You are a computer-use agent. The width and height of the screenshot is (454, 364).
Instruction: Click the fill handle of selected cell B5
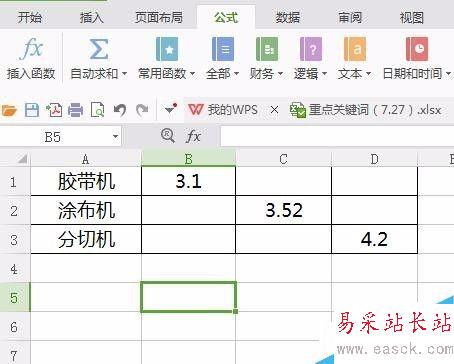coord(236,311)
